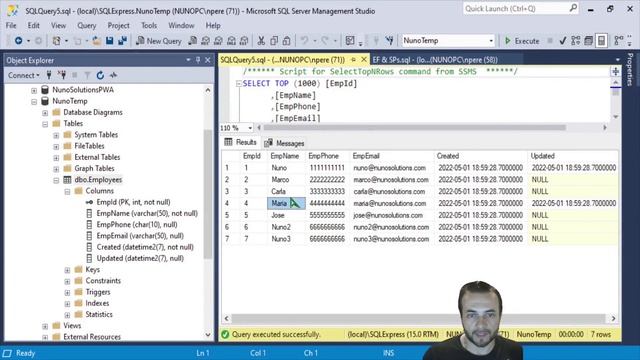Click the New Project toolbar icon
Viewport: 640px width, 360px height.
pyautogui.click(x=57, y=40)
